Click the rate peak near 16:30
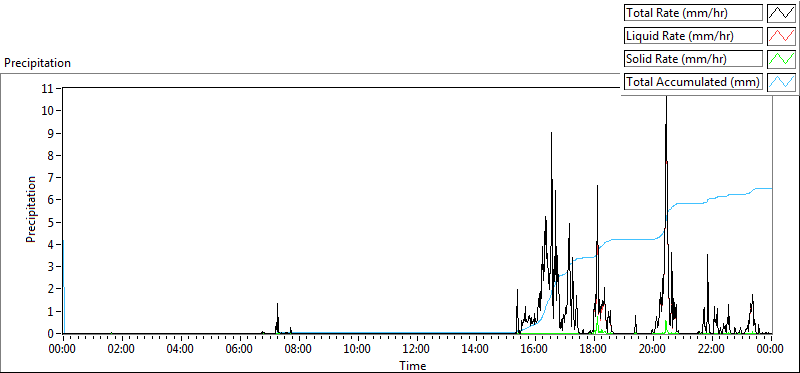 pyautogui.click(x=551, y=134)
